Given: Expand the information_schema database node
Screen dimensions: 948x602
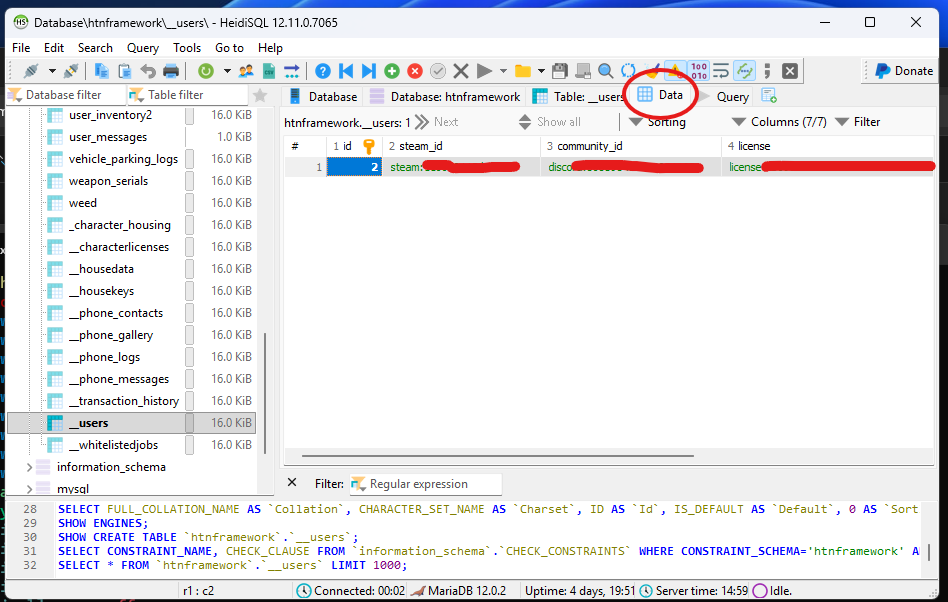Looking at the screenshot, I should (x=28, y=467).
